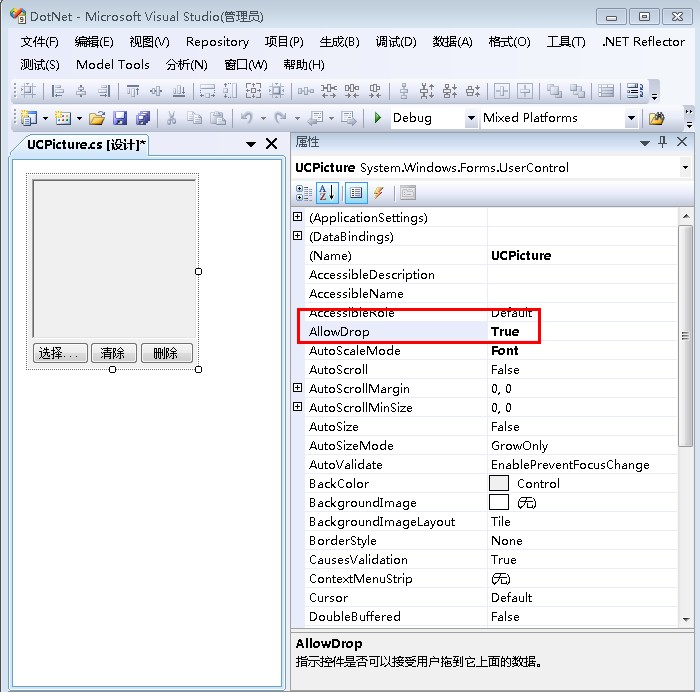Click the Align Rights icon
The height and width of the screenshot is (692, 700).
point(104,91)
